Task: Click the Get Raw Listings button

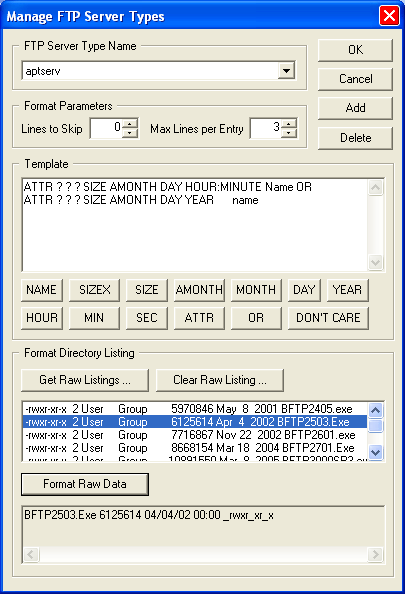Action: pos(85,380)
